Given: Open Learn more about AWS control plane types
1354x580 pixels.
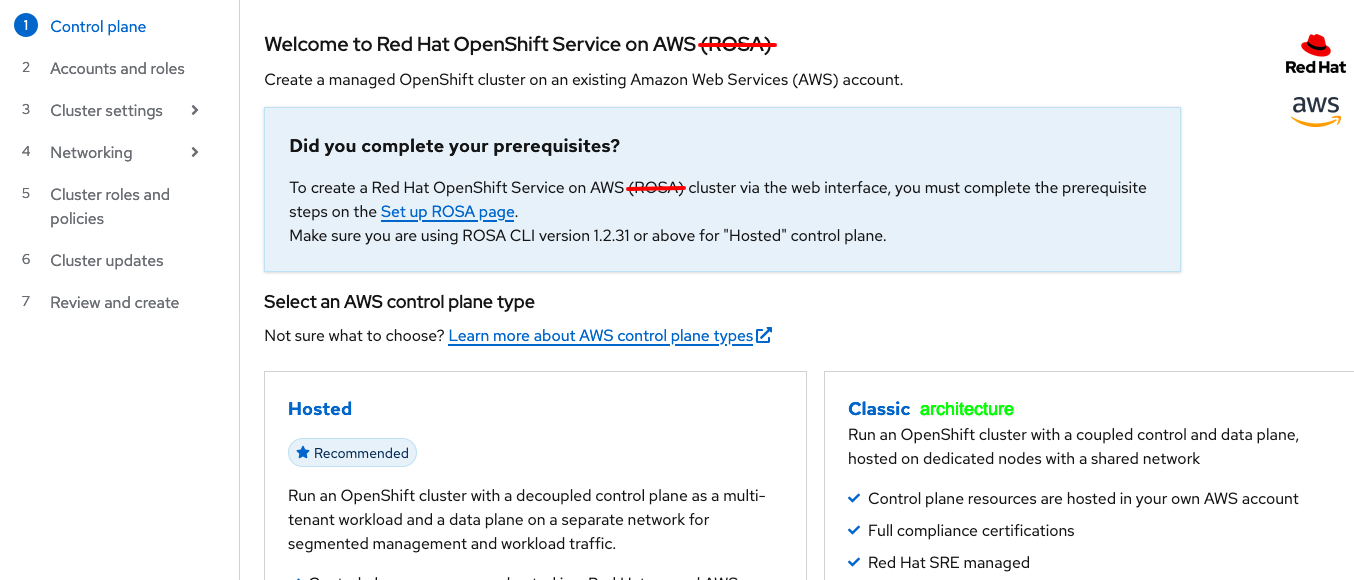Looking at the screenshot, I should pos(600,336).
